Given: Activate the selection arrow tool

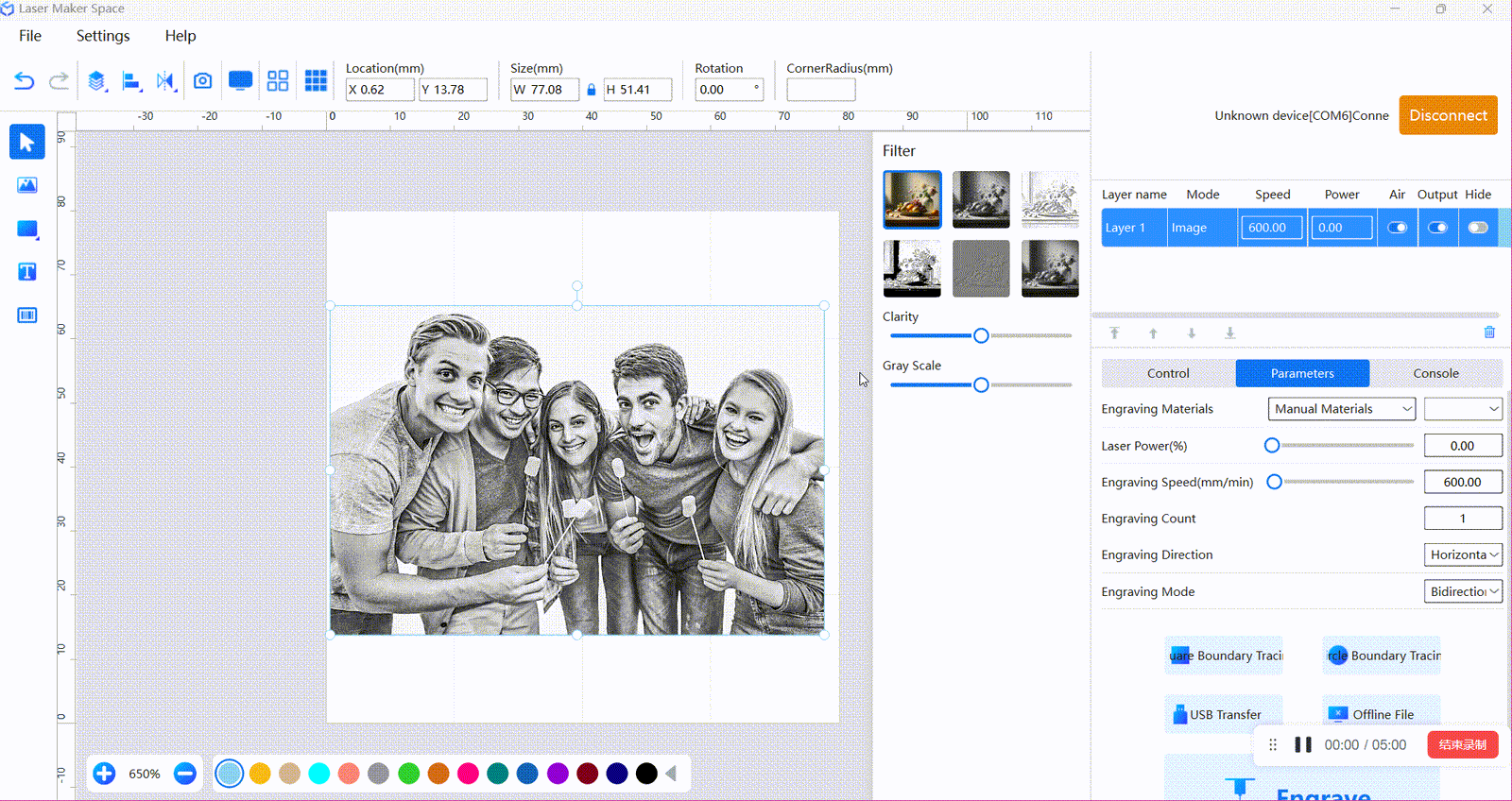Looking at the screenshot, I should (x=27, y=142).
